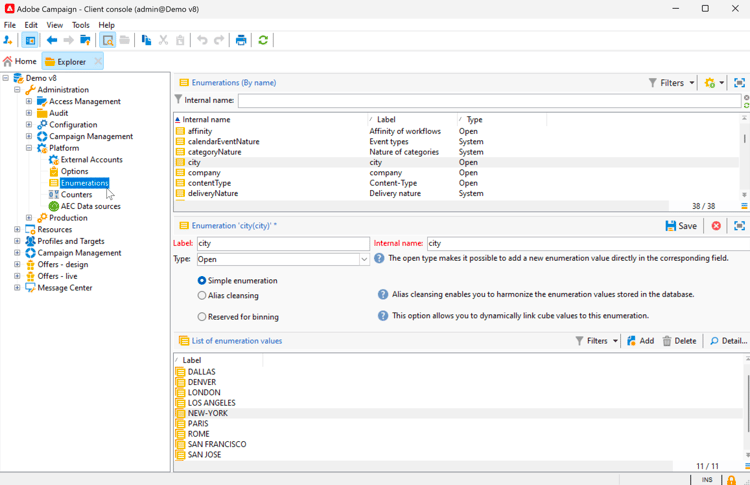
Task: Click the print icon in toolbar
Action: click(241, 40)
